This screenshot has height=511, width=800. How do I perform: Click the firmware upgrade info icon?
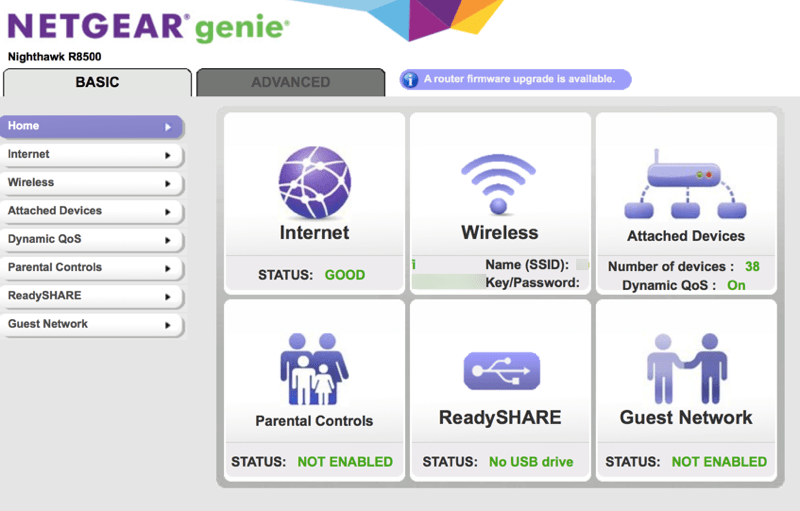click(410, 80)
